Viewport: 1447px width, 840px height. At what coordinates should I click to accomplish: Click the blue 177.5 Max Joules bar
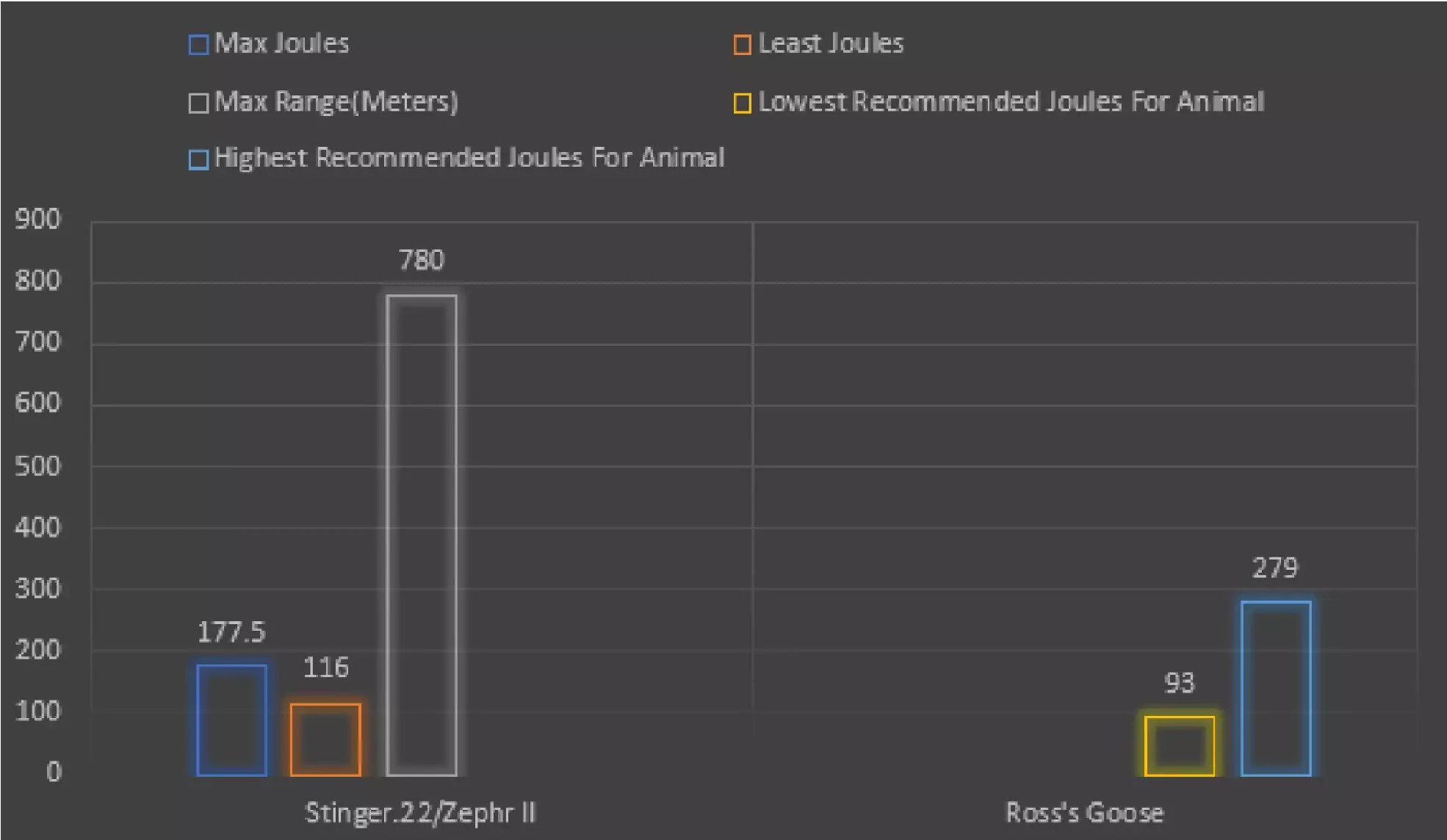[x=231, y=720]
